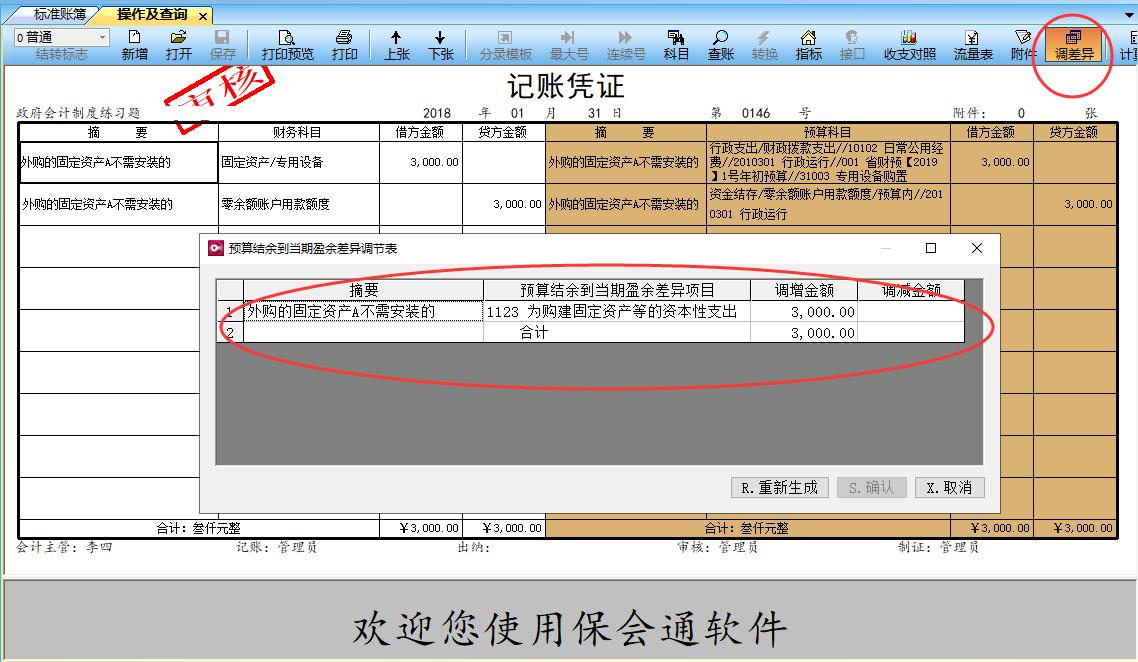The width and height of the screenshot is (1138, 662).
Task: Open the 科目 accounts icon
Action: [x=677, y=45]
